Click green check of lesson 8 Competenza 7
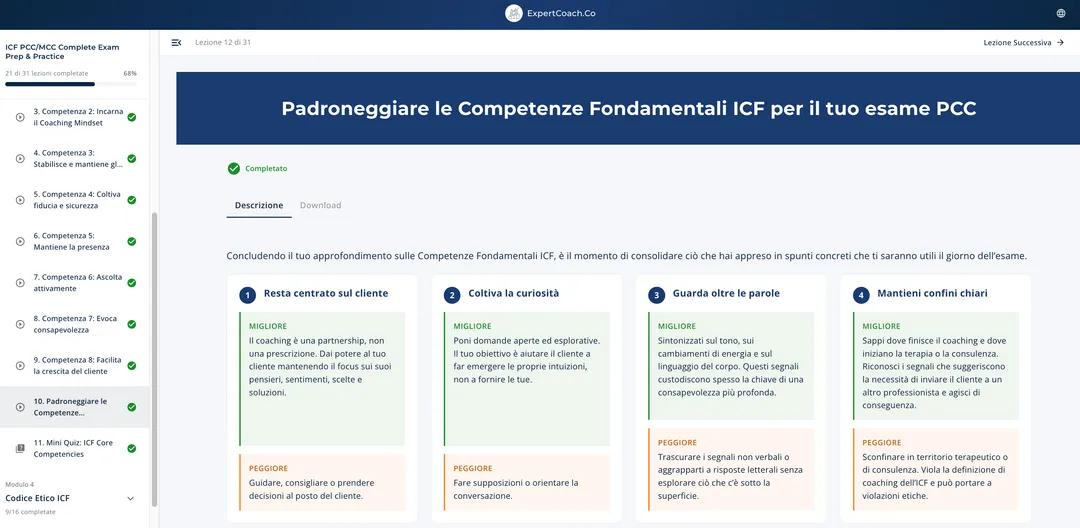 pos(132,324)
